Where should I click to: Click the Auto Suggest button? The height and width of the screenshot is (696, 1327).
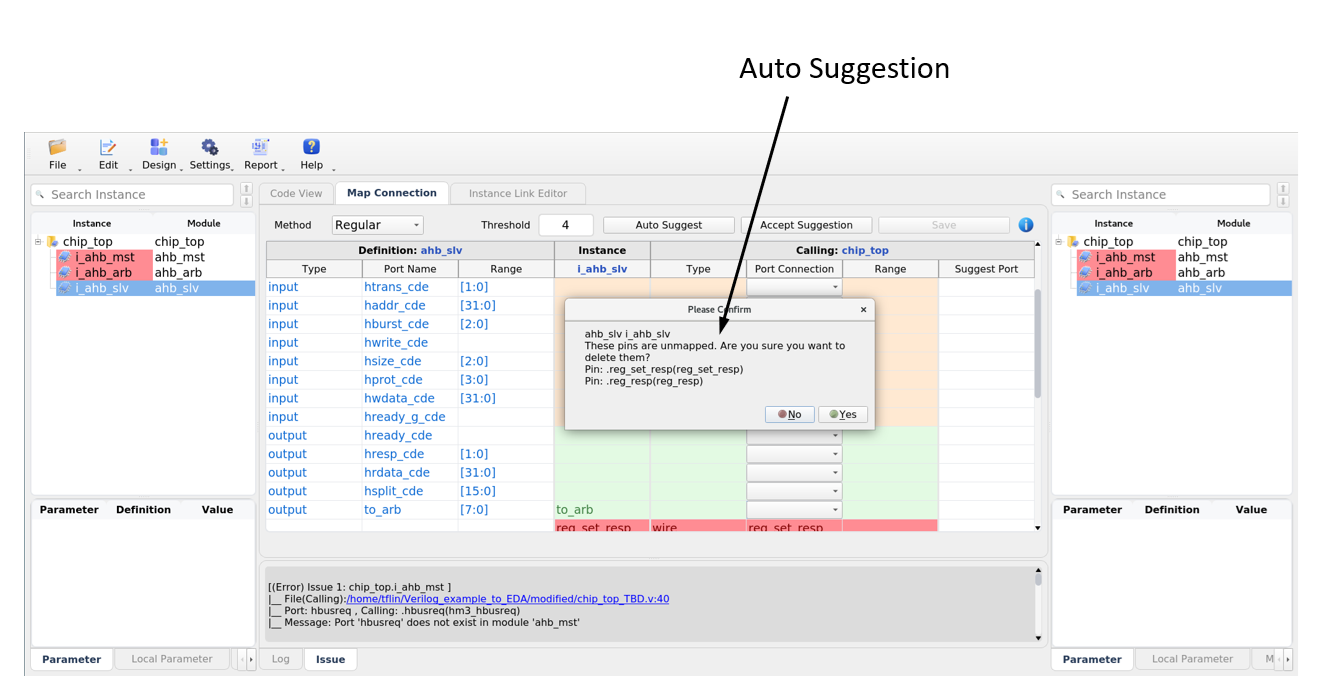point(668,224)
